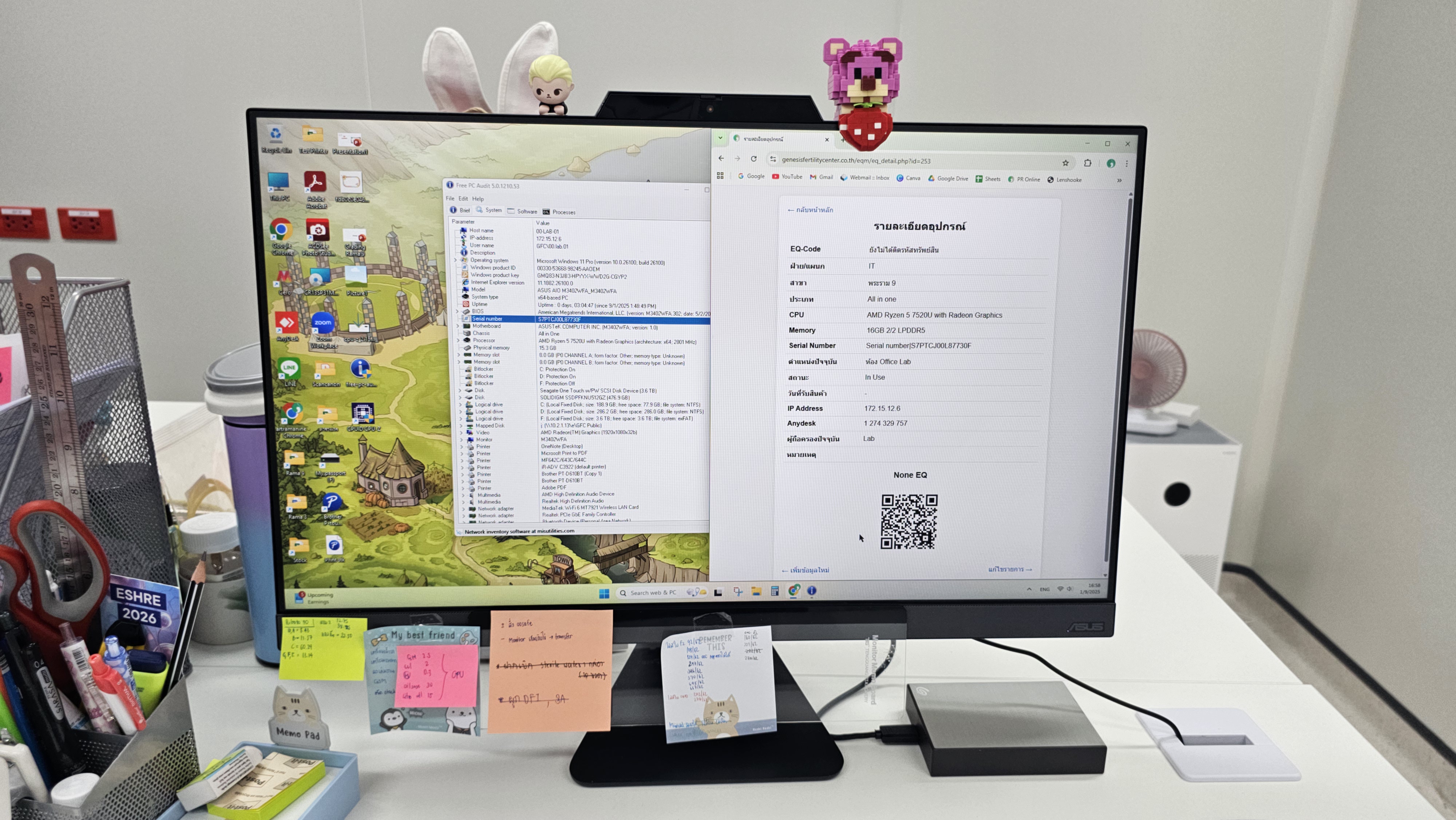The height and width of the screenshot is (820, 1456).
Task: Open Calculator from the taskbar
Action: pyautogui.click(x=775, y=592)
